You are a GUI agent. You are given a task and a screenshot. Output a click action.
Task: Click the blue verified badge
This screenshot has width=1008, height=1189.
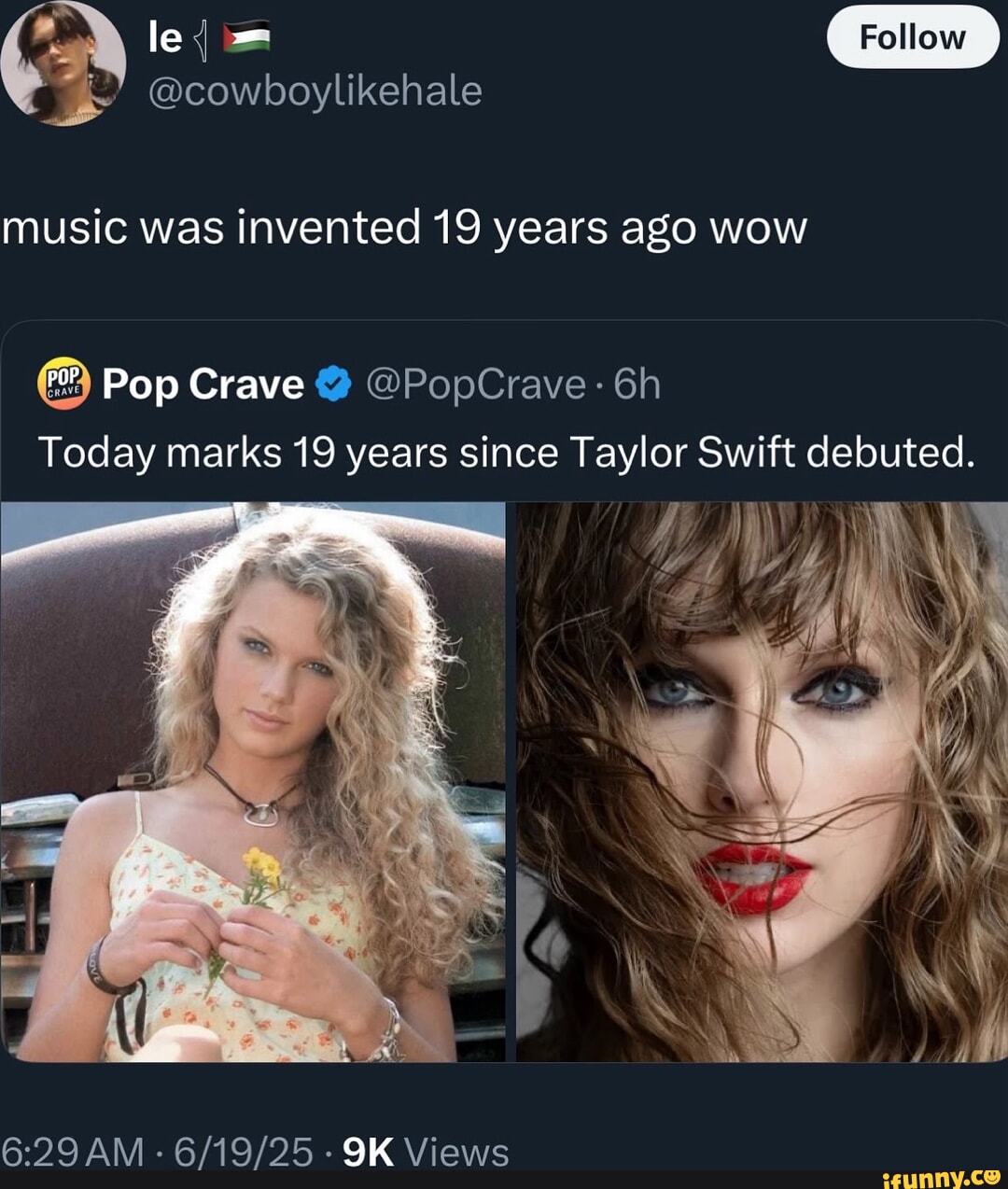pos(333,385)
